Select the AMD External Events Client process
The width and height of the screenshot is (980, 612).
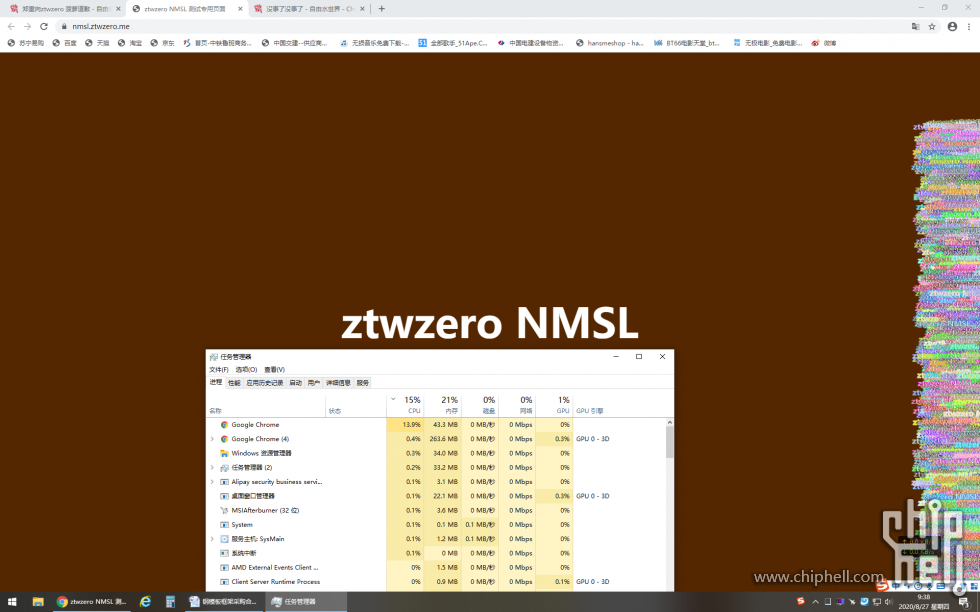click(x=274, y=568)
